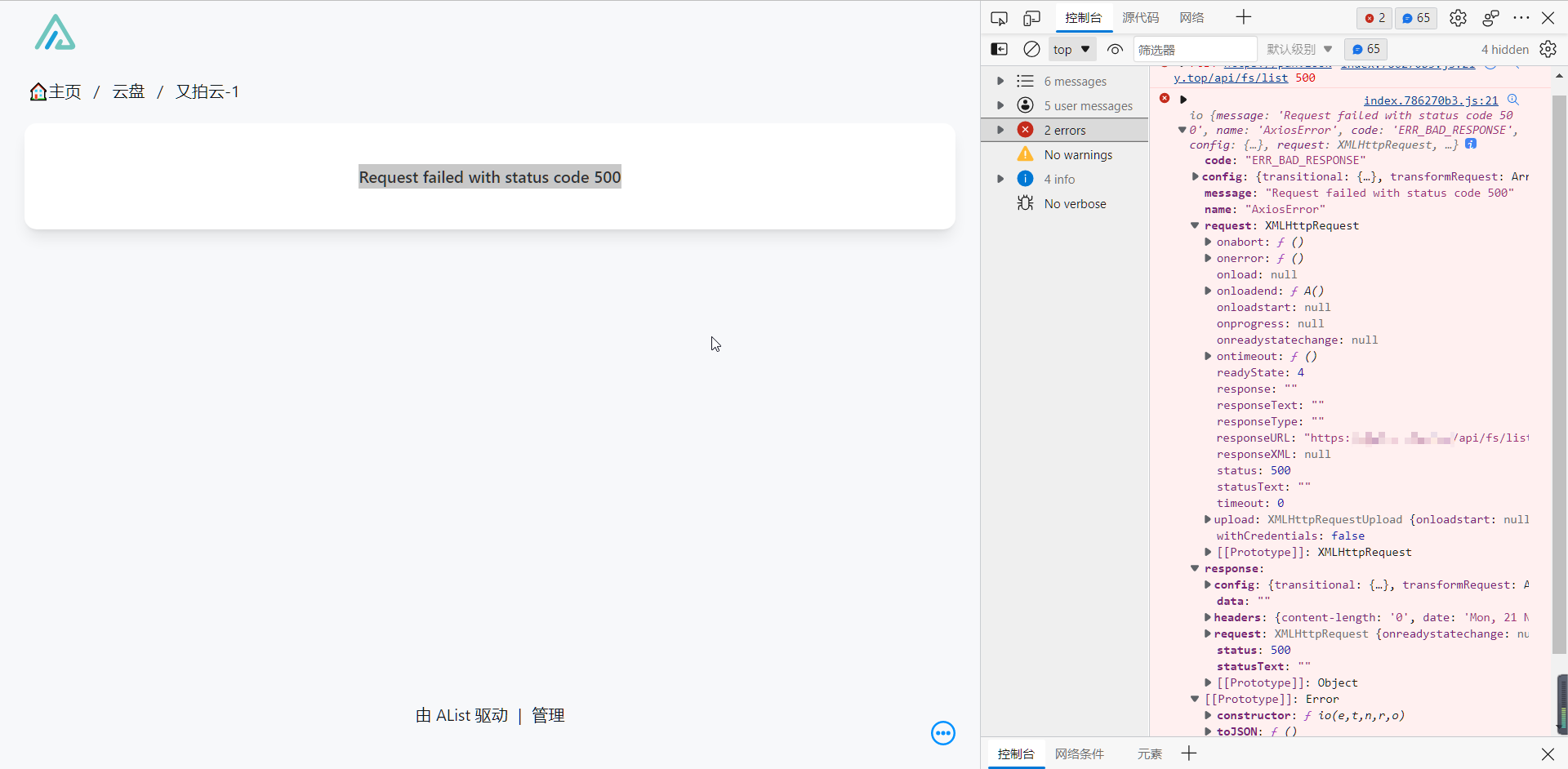The width and height of the screenshot is (1568, 769).
Task: Click the AList logo
Action: [55, 33]
